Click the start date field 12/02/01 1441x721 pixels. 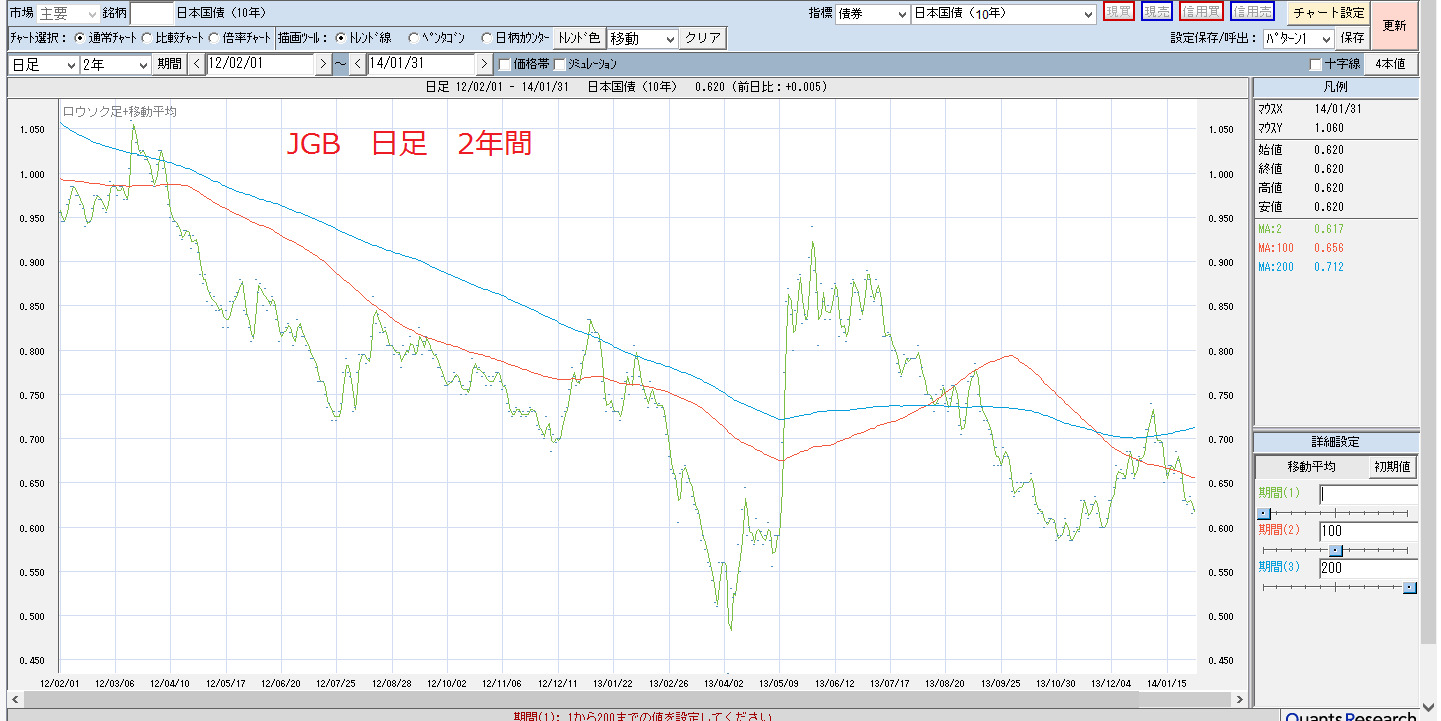pyautogui.click(x=260, y=64)
